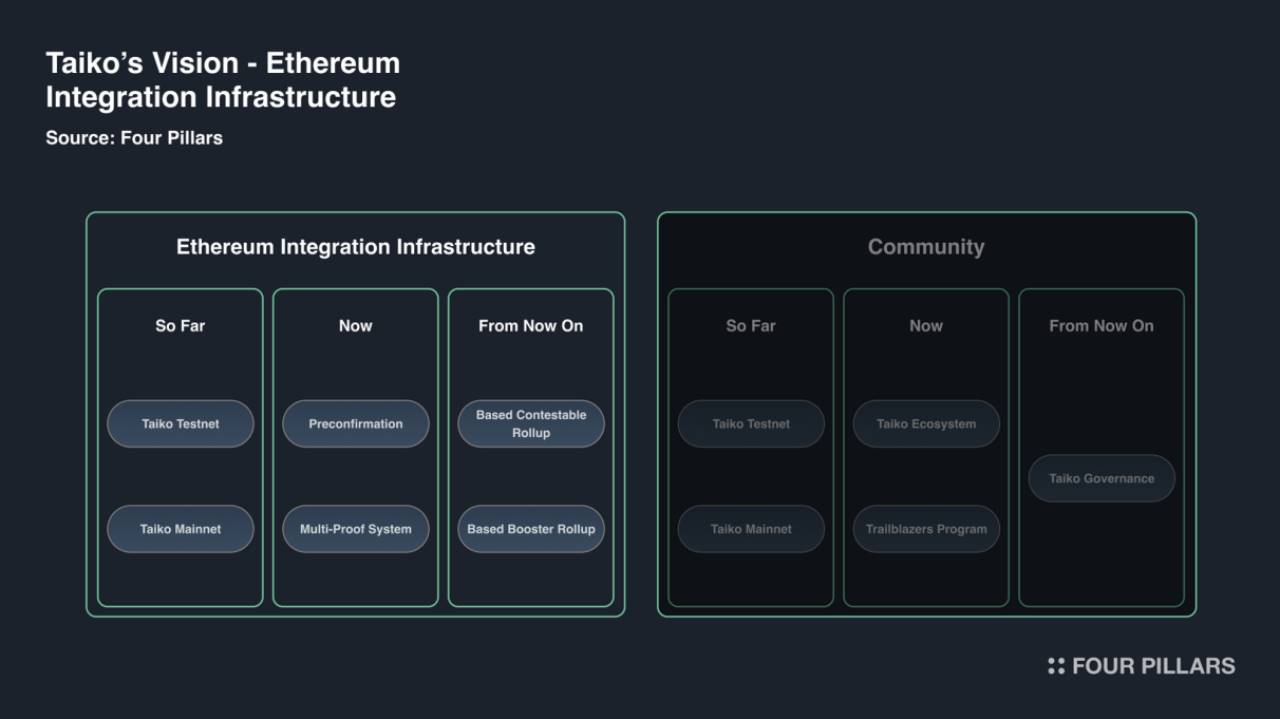Select From Now On heading in Infrastructure panel
The image size is (1280, 719).
coord(531,326)
